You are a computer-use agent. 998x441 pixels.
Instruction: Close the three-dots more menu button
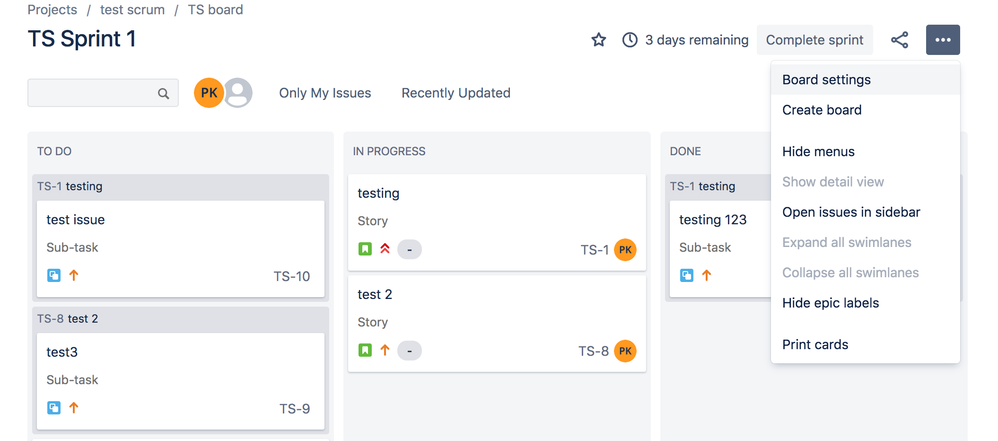coord(943,40)
